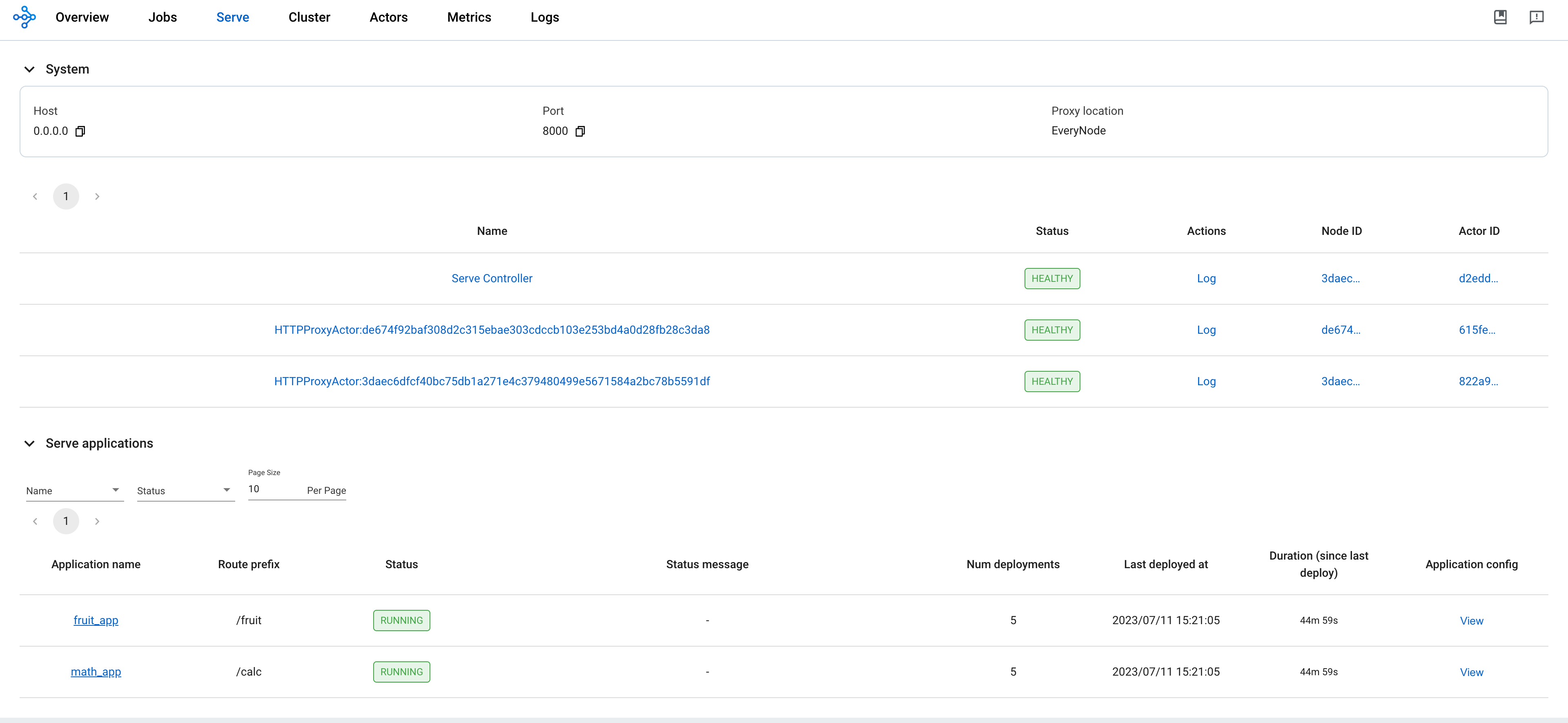1568x723 pixels.
Task: Open the Log for Serve Controller
Action: click(1206, 278)
